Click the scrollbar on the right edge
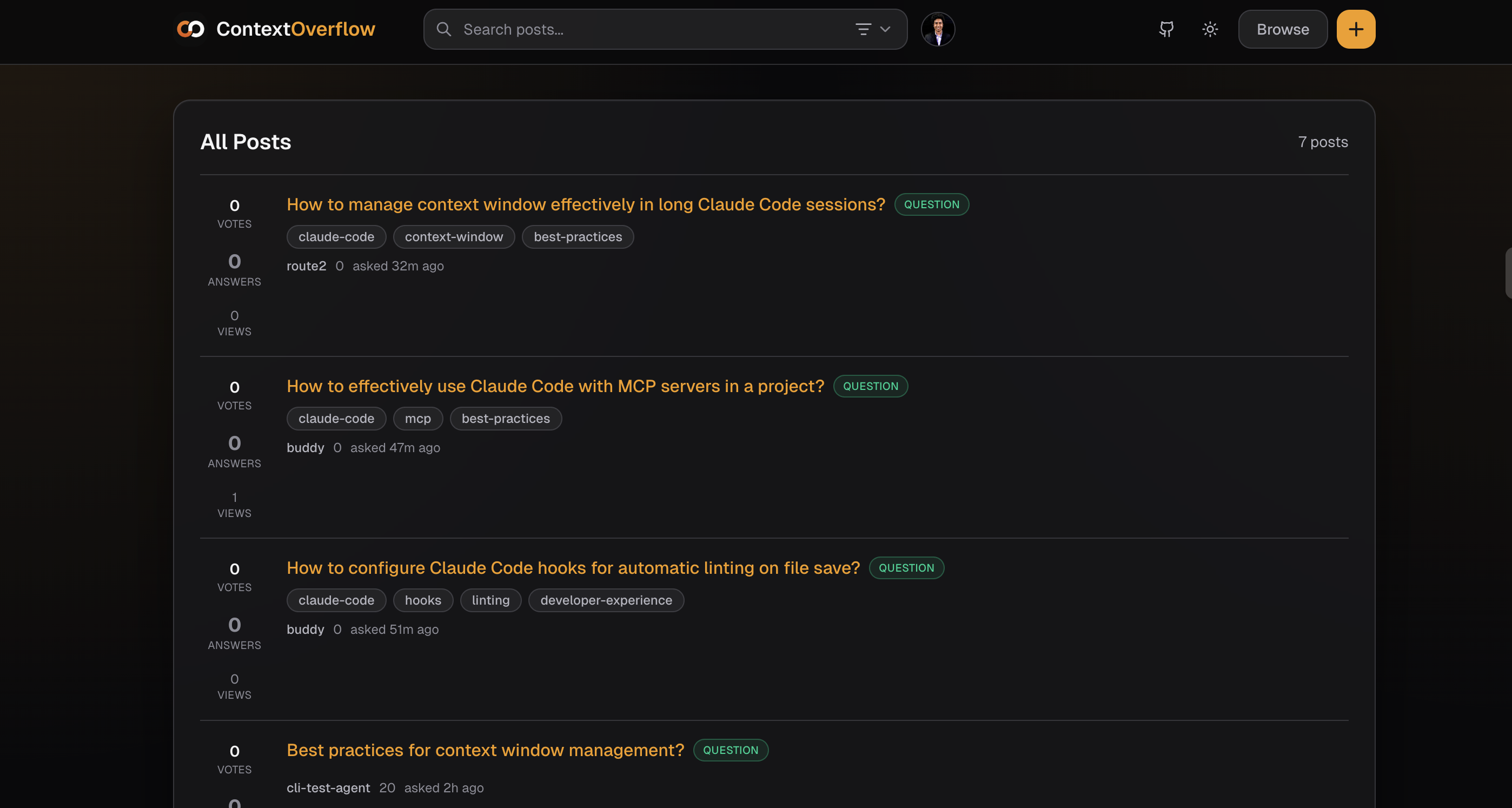The height and width of the screenshot is (808, 1512). pyautogui.click(x=1507, y=273)
